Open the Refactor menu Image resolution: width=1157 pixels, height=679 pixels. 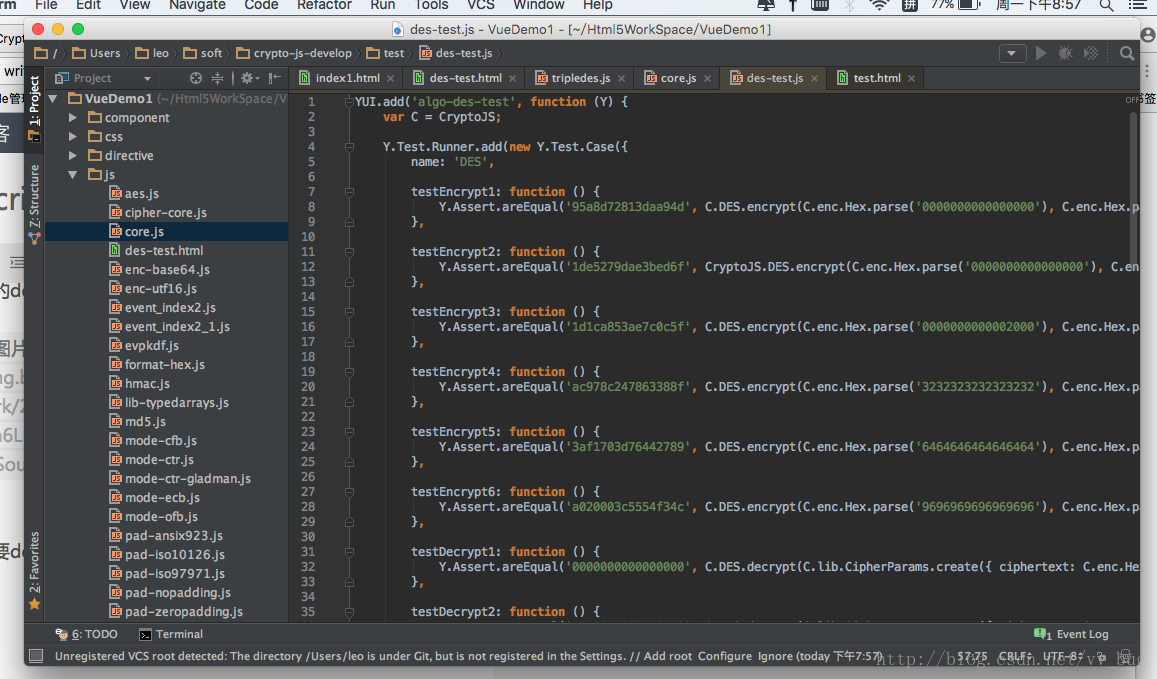click(x=324, y=5)
